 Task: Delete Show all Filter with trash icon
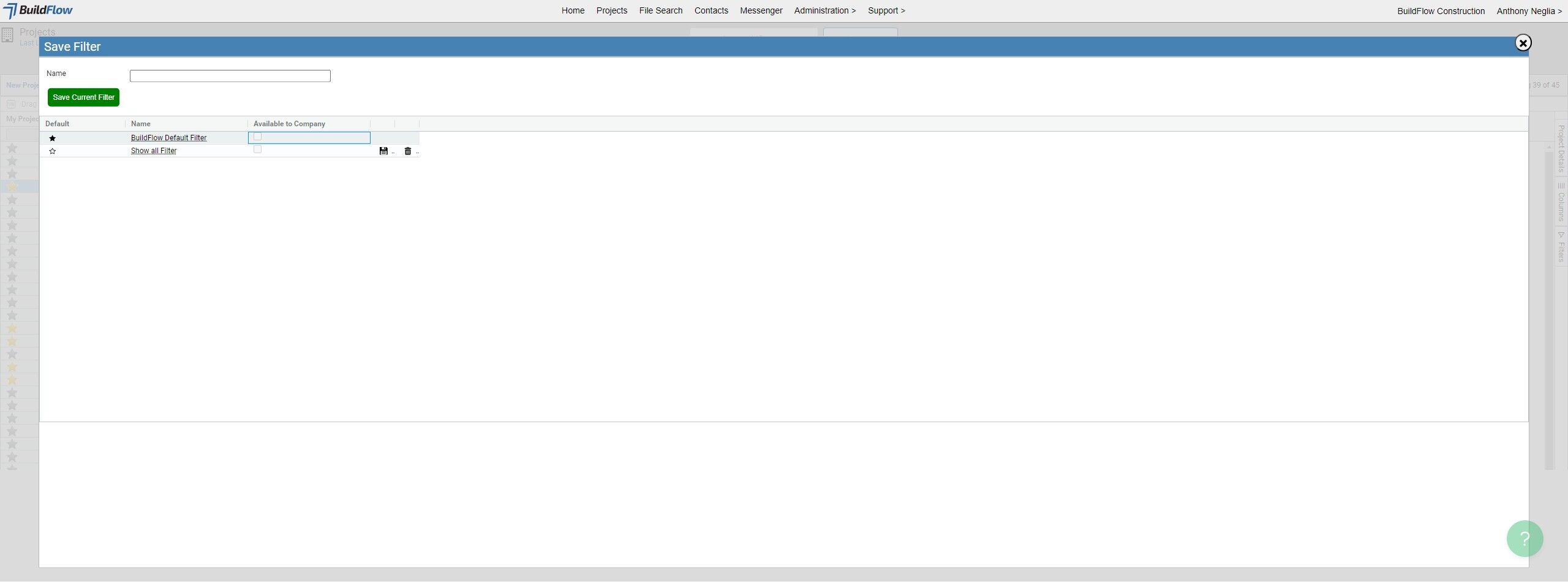click(x=408, y=151)
